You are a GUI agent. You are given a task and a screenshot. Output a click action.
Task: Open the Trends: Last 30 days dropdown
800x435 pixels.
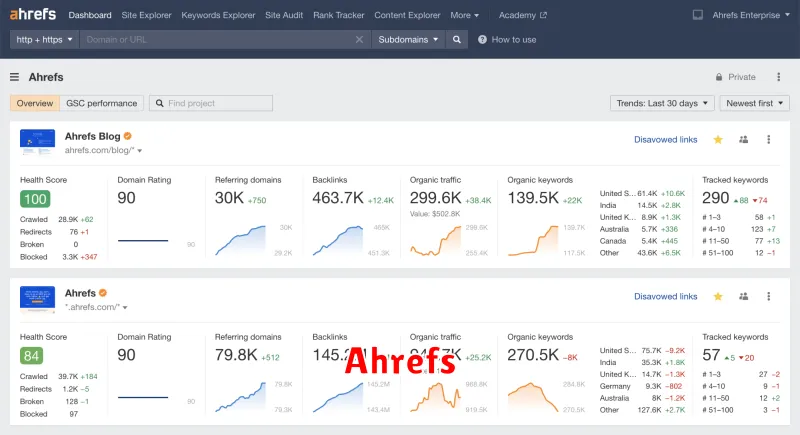[662, 103]
